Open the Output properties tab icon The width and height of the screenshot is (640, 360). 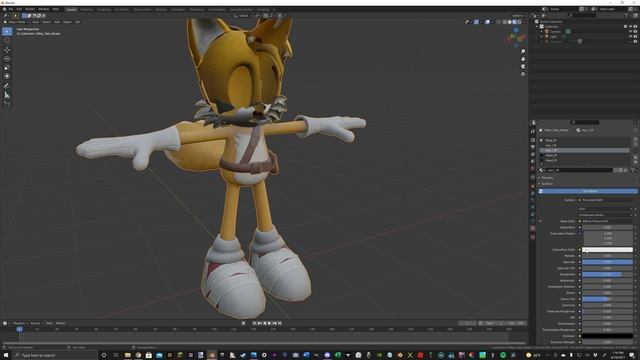pyautogui.click(x=533, y=147)
